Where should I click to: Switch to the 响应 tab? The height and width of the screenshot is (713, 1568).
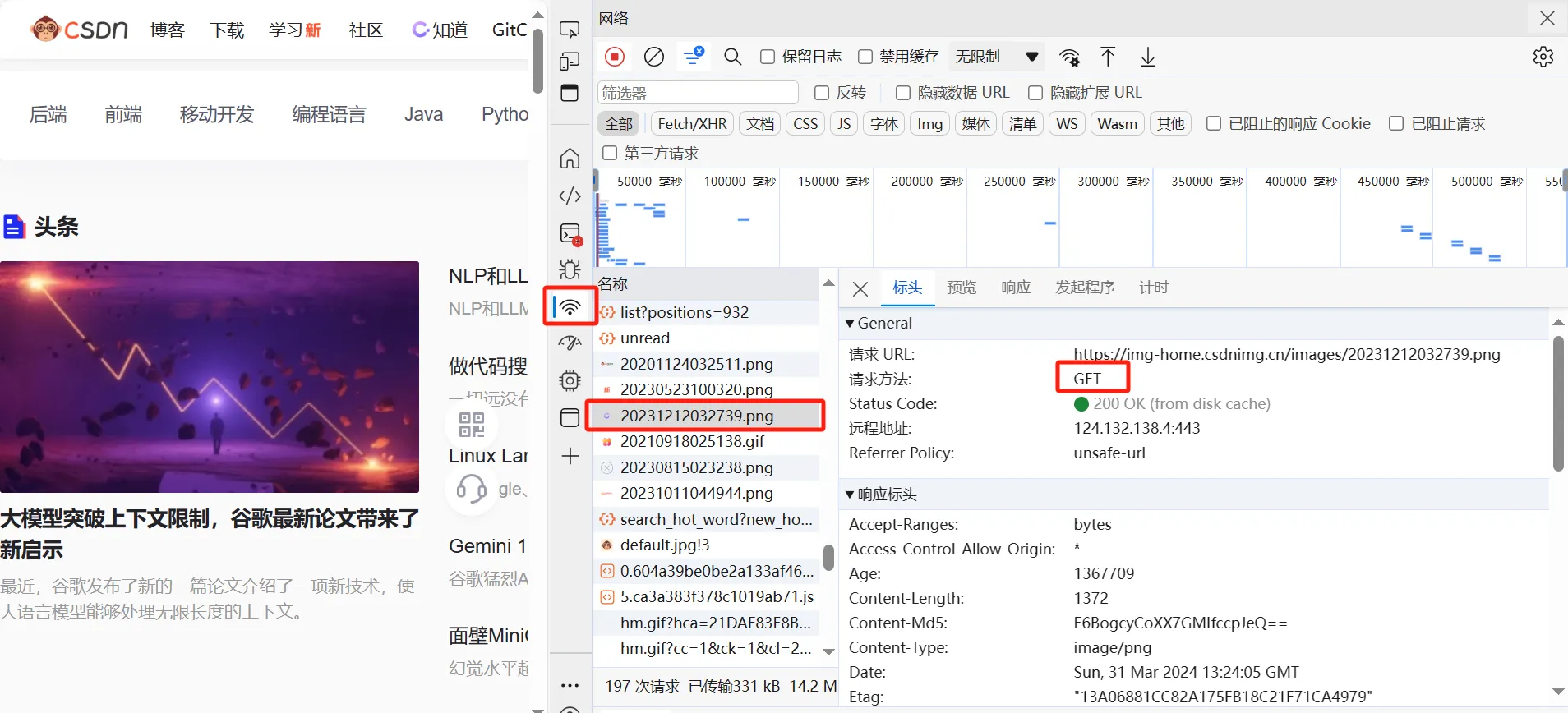pos(1016,287)
